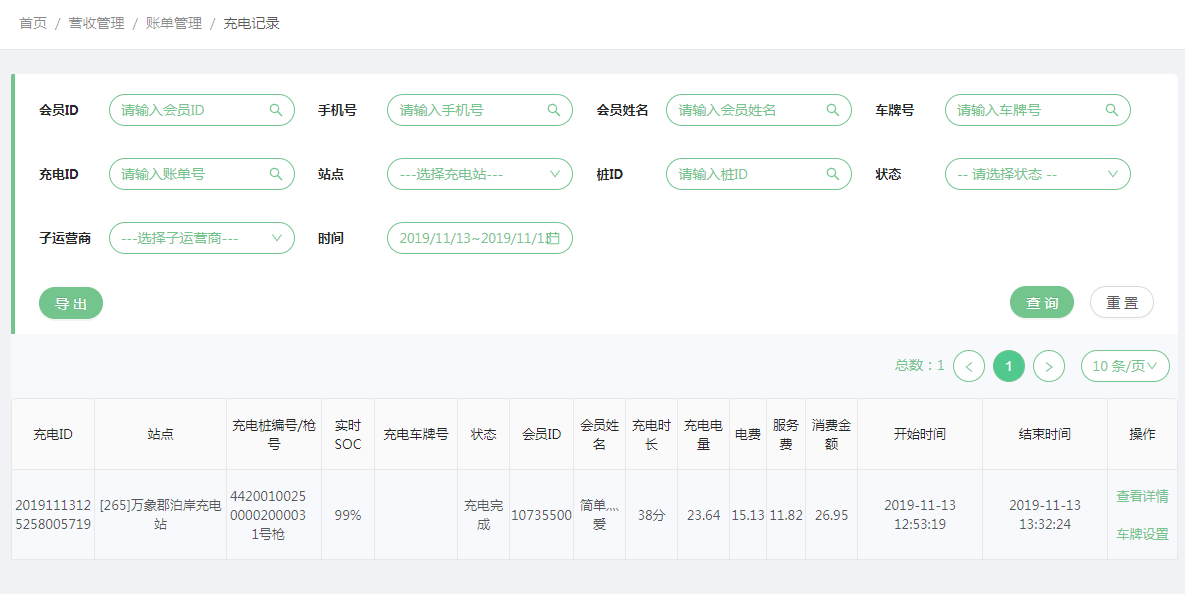Click start time 2019-11-13 12:53:19
Image resolution: width=1185 pixels, height=594 pixels.
(x=920, y=515)
